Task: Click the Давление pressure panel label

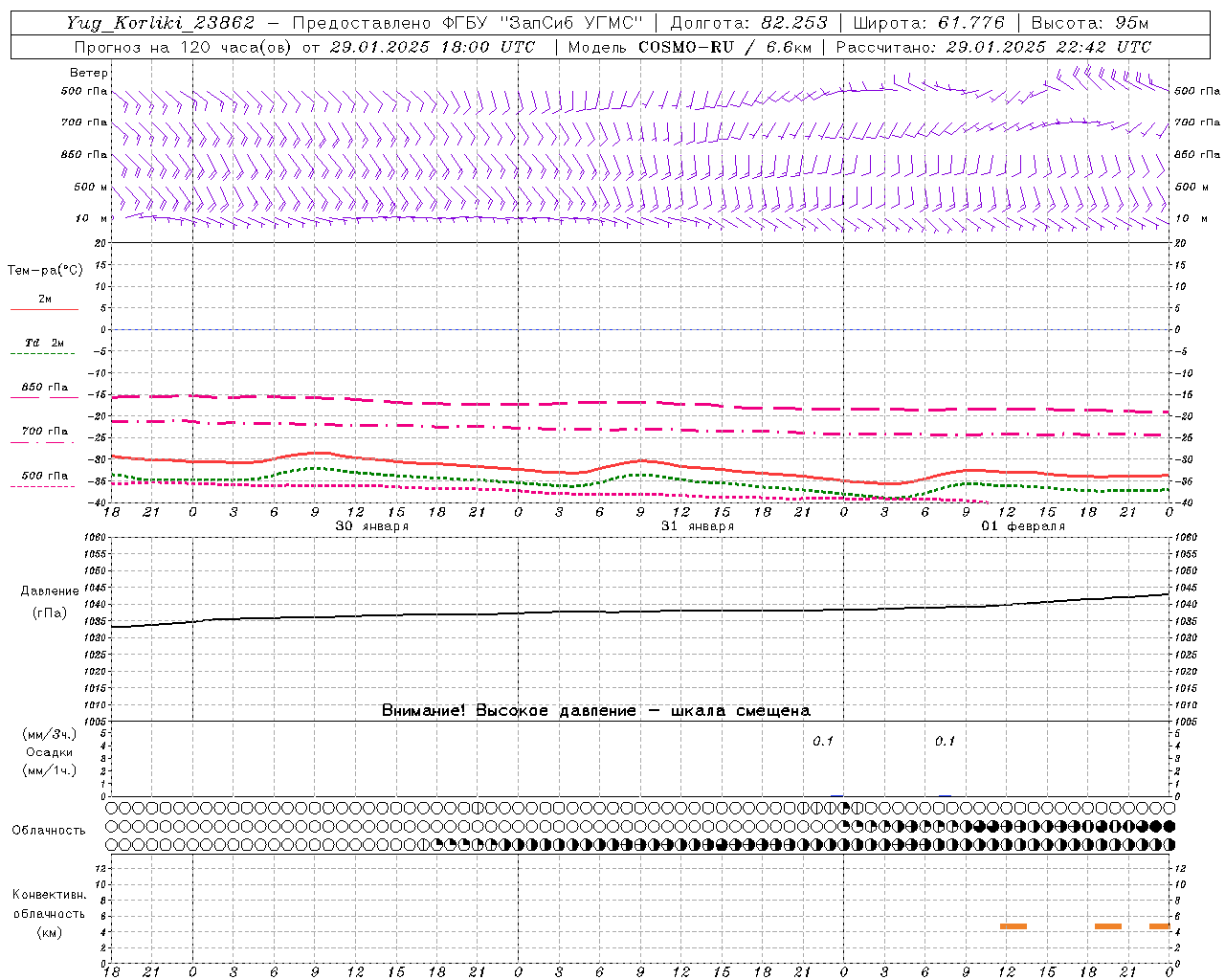Action: click(x=50, y=591)
